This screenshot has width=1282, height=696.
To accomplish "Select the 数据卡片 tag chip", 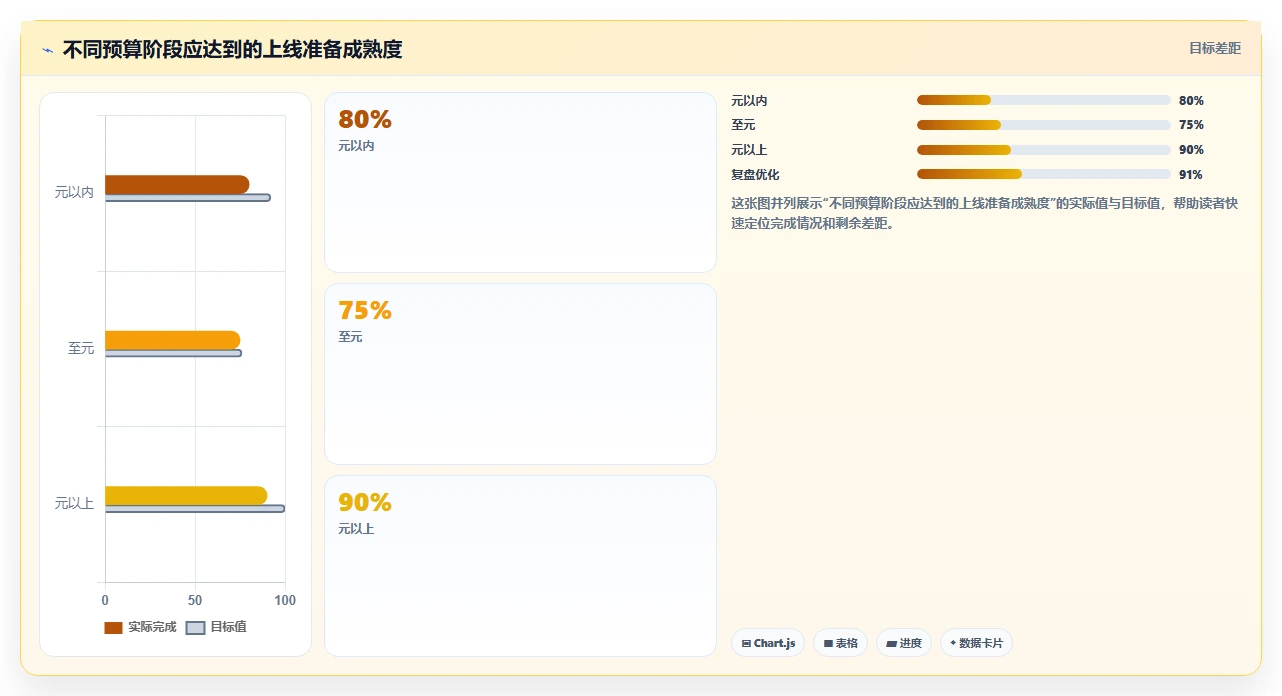I will (x=976, y=643).
